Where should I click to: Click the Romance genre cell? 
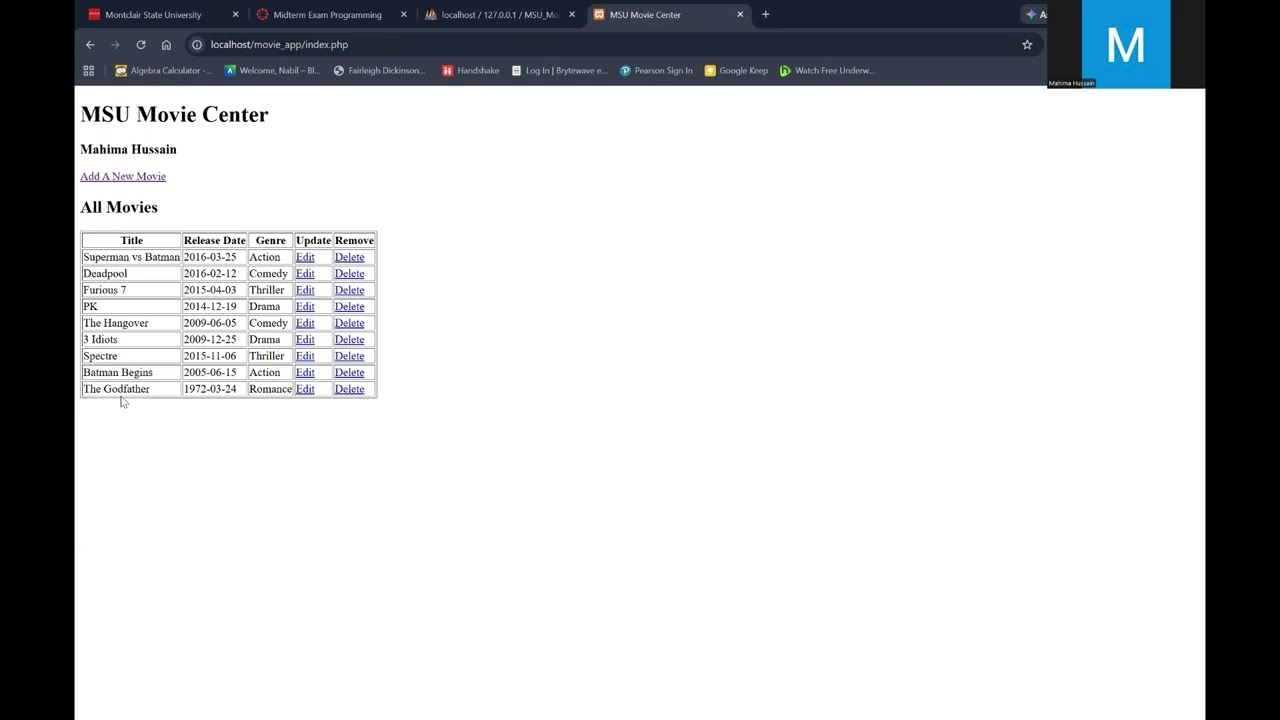(x=270, y=390)
